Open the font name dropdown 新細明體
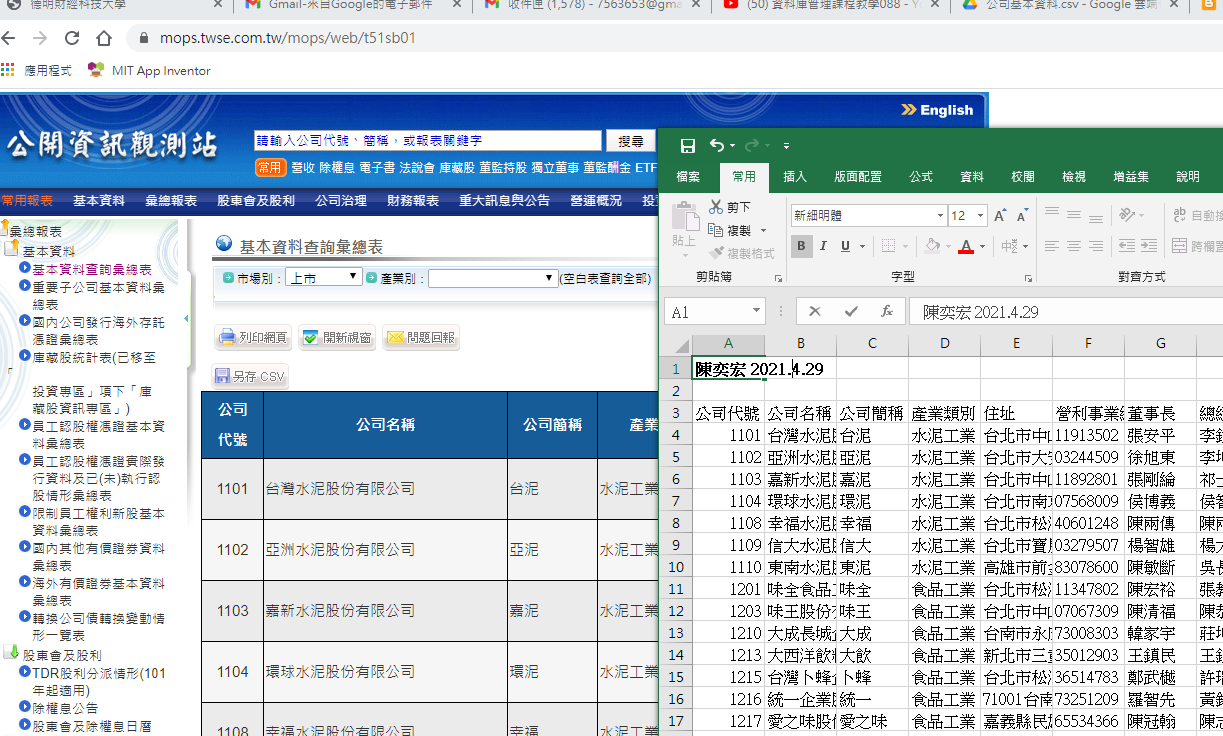 [x=940, y=216]
